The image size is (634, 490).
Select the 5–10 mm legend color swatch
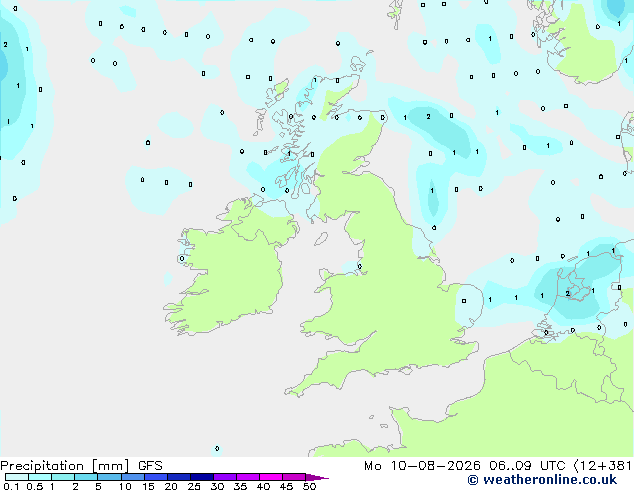[109, 477]
